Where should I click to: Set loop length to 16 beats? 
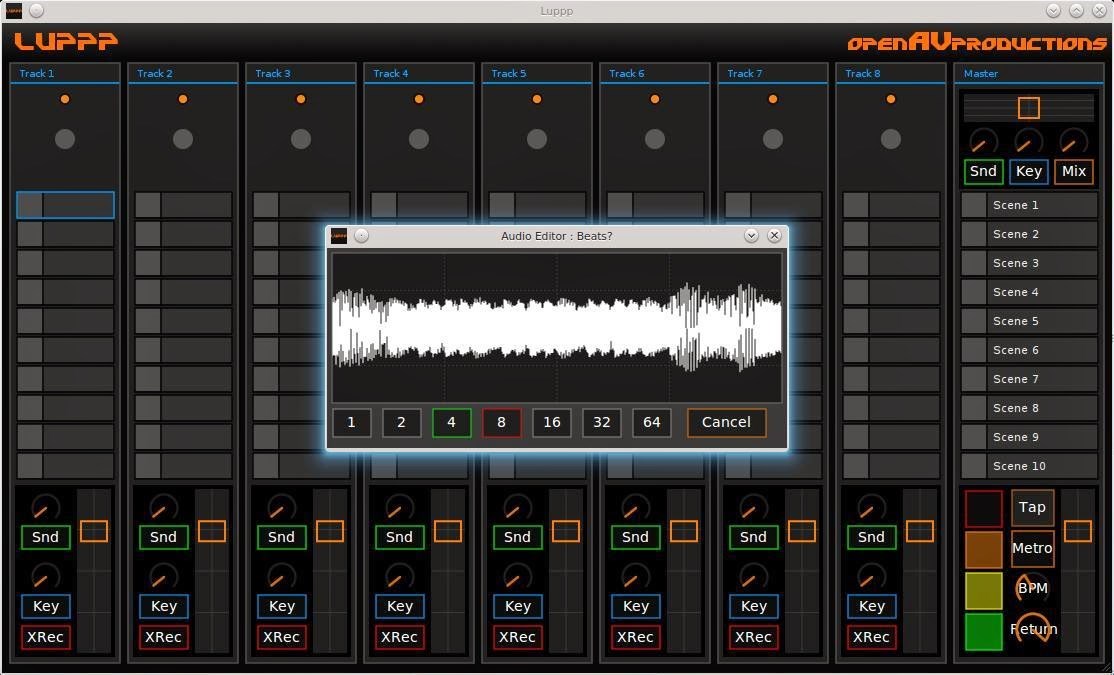click(x=551, y=422)
